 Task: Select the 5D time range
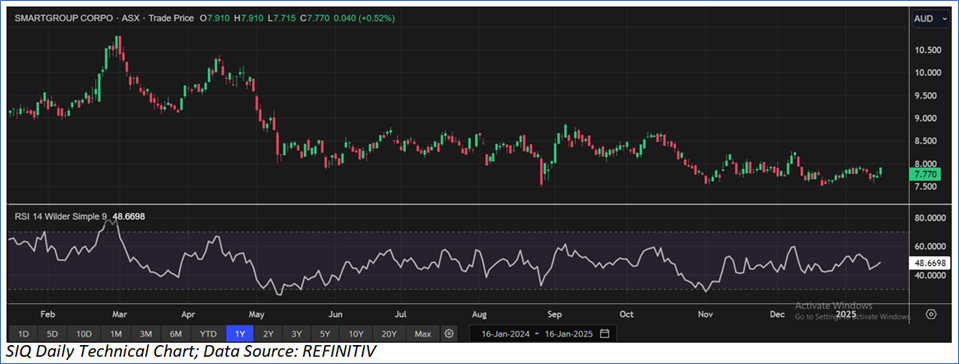point(53,334)
